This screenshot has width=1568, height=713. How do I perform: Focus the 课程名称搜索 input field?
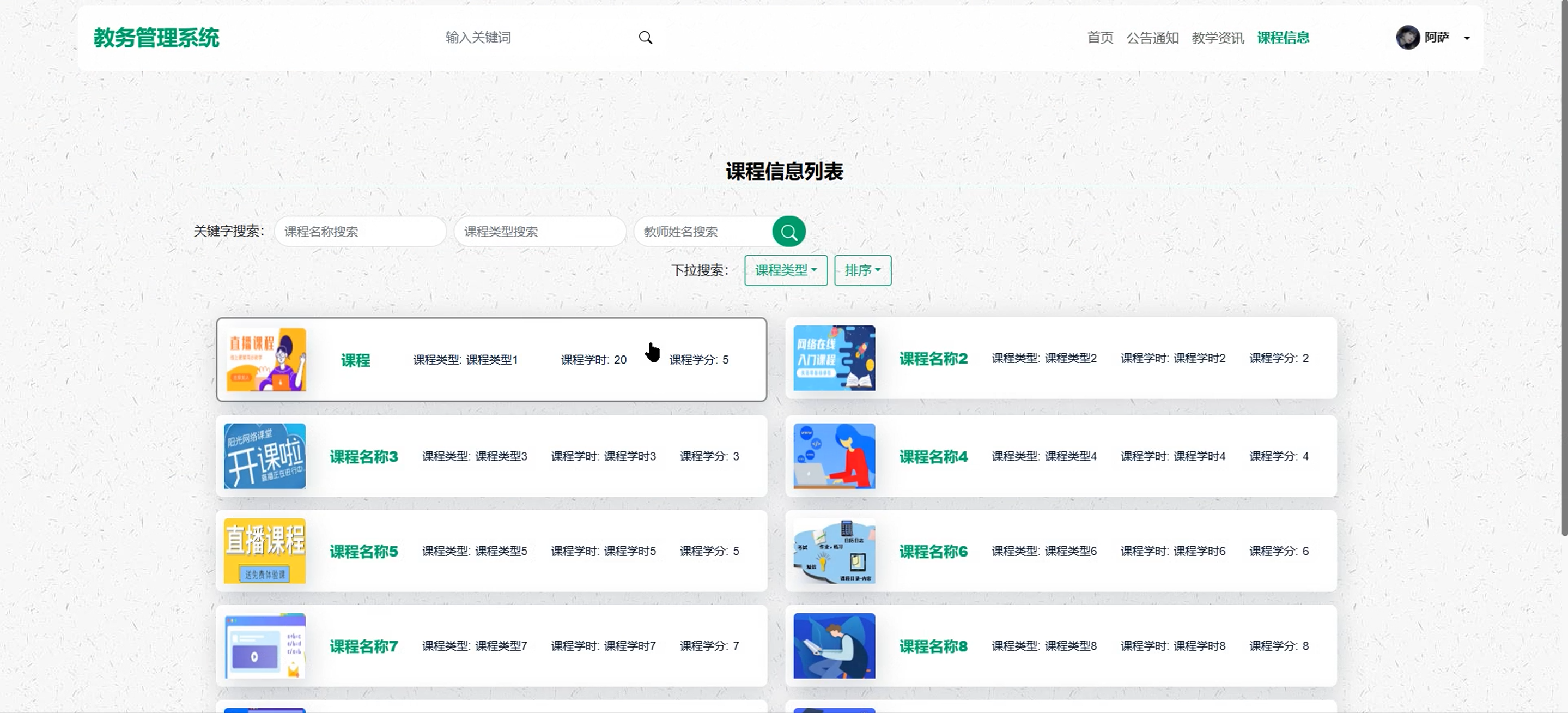tap(360, 231)
